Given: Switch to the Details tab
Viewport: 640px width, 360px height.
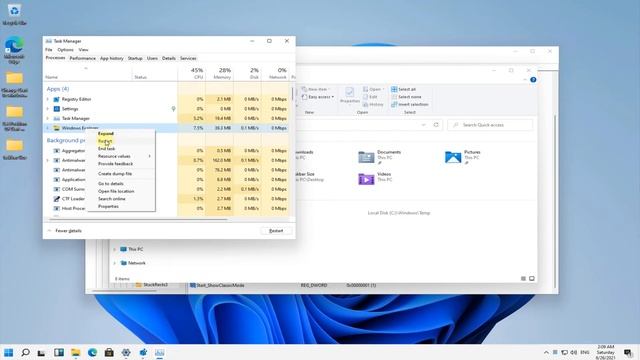Looking at the screenshot, I should (169, 58).
